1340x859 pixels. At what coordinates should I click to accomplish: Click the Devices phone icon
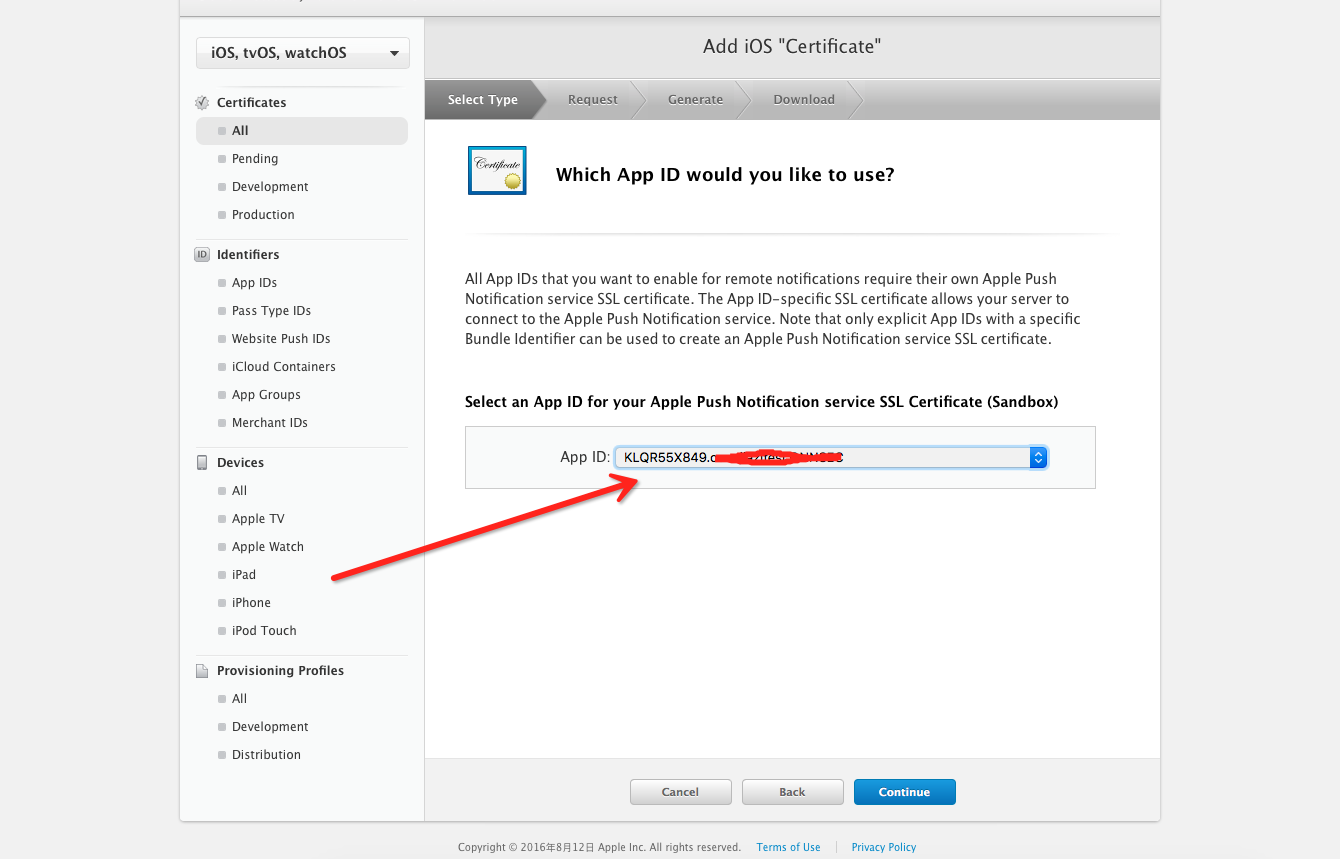[202, 462]
